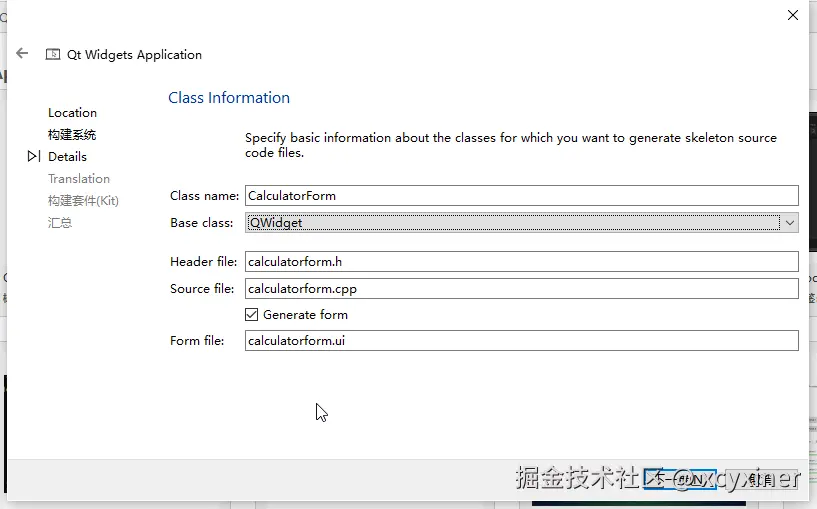
Task: Click the Header file label
Action: (x=203, y=262)
